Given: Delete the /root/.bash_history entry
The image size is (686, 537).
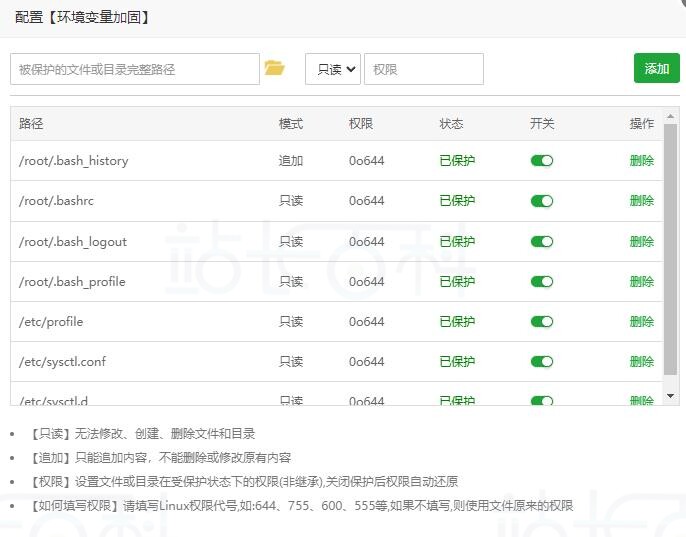Looking at the screenshot, I should coord(641,161).
